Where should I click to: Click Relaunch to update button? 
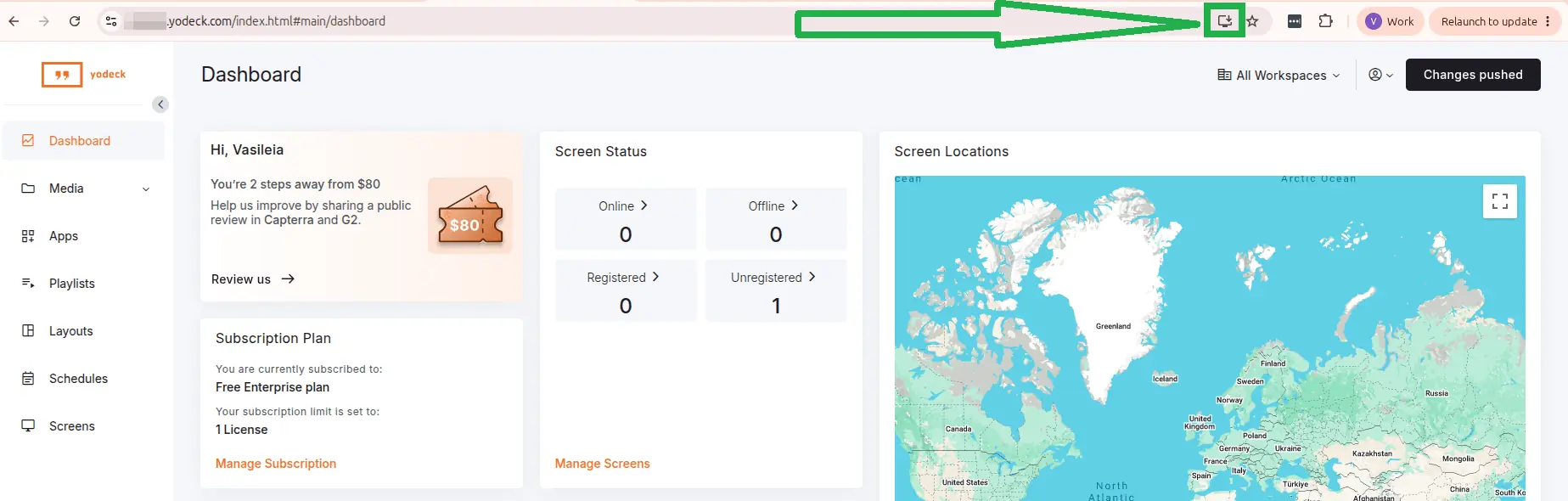point(1496,21)
